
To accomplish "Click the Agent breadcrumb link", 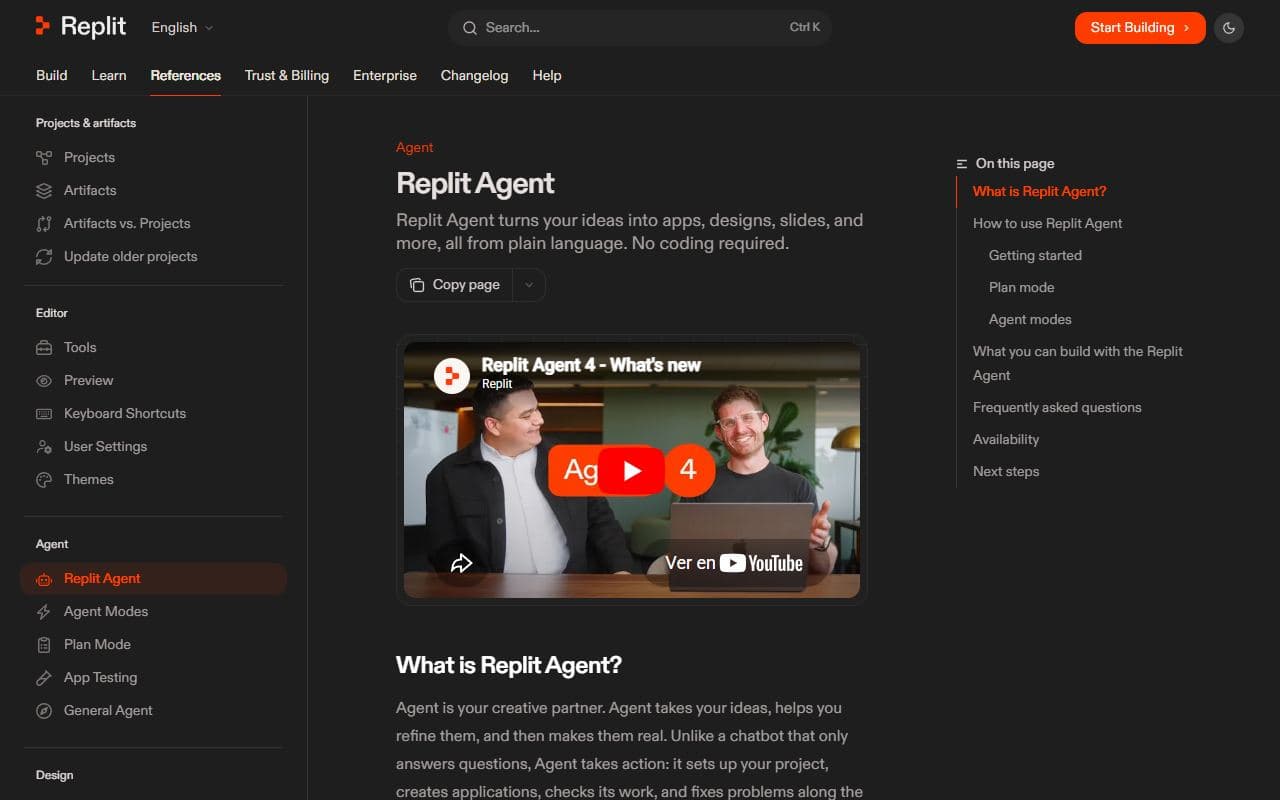I will [415, 147].
